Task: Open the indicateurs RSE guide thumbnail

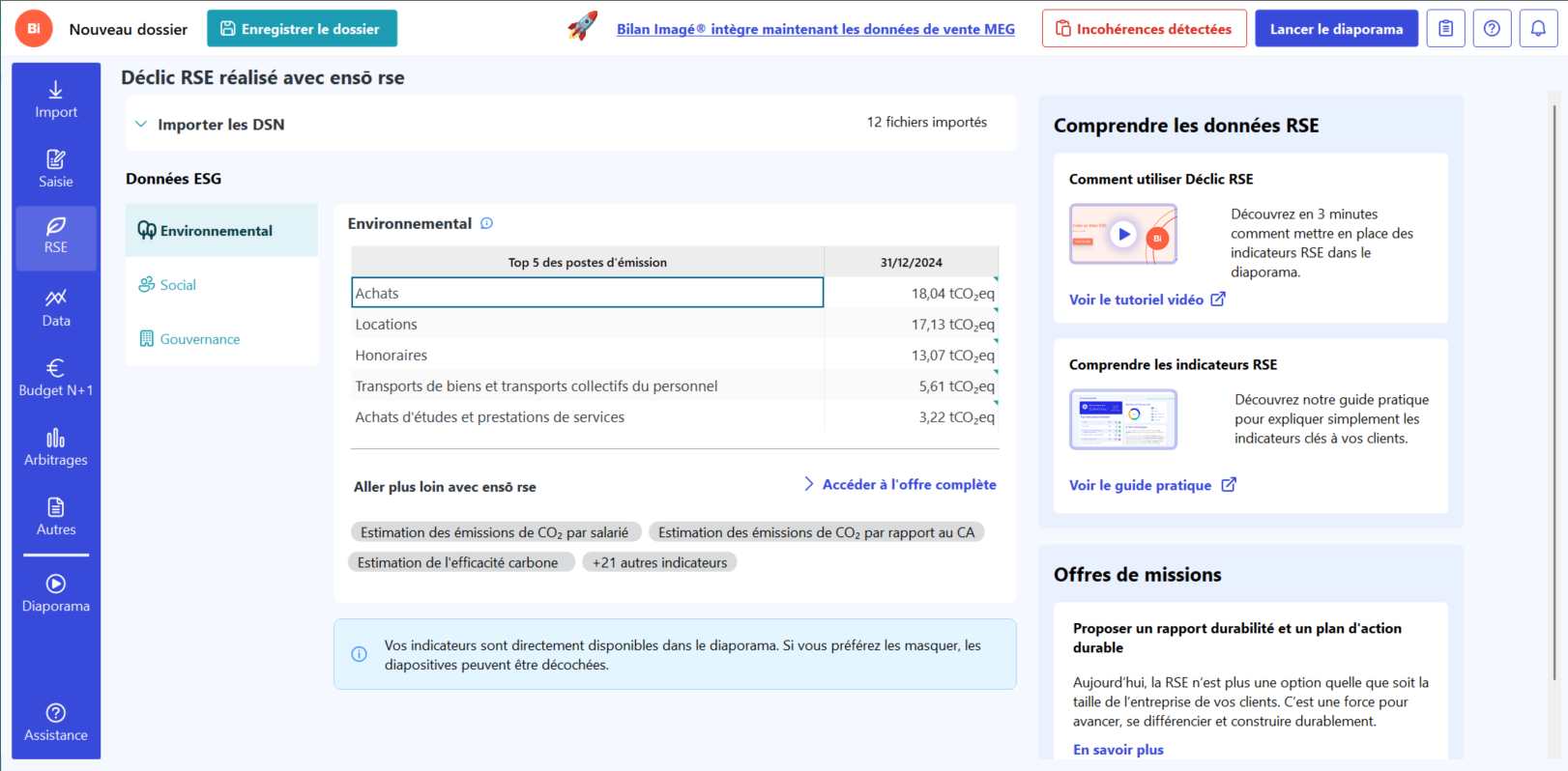Action: point(1123,419)
